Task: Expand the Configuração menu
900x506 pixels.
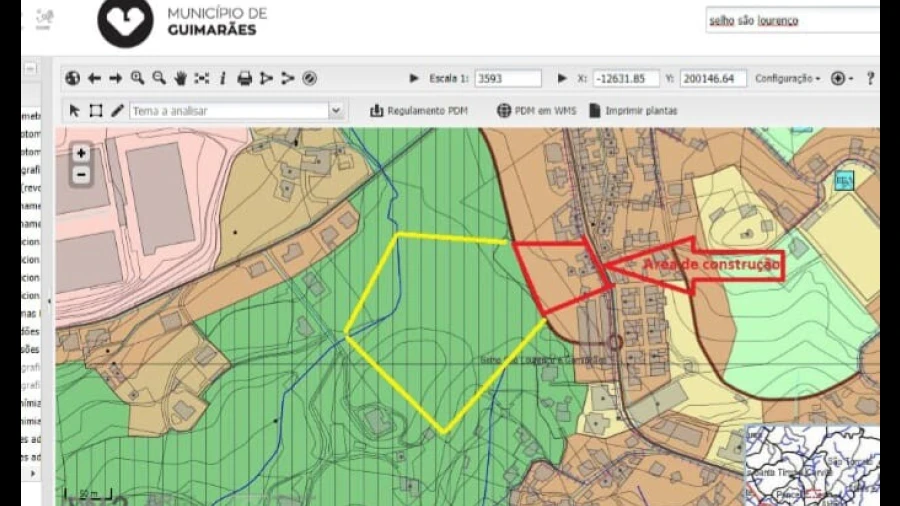Action: pyautogui.click(x=787, y=78)
